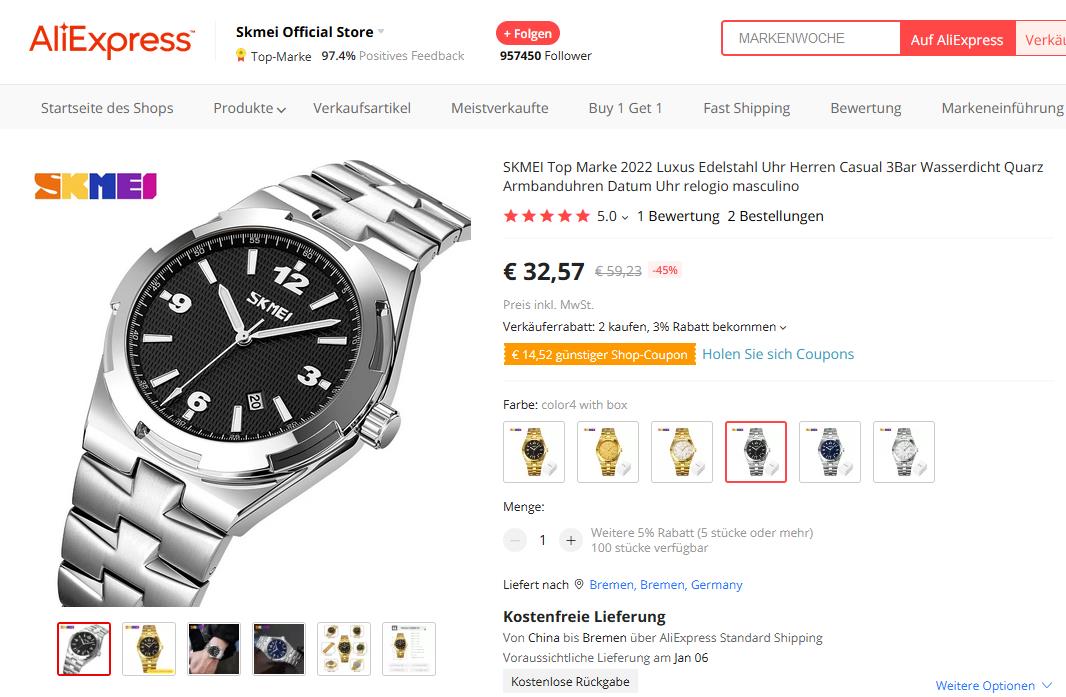Select the blue-dial silver watch color option
Image resolution: width=1066 pixels, height=697 pixels.
[830, 452]
